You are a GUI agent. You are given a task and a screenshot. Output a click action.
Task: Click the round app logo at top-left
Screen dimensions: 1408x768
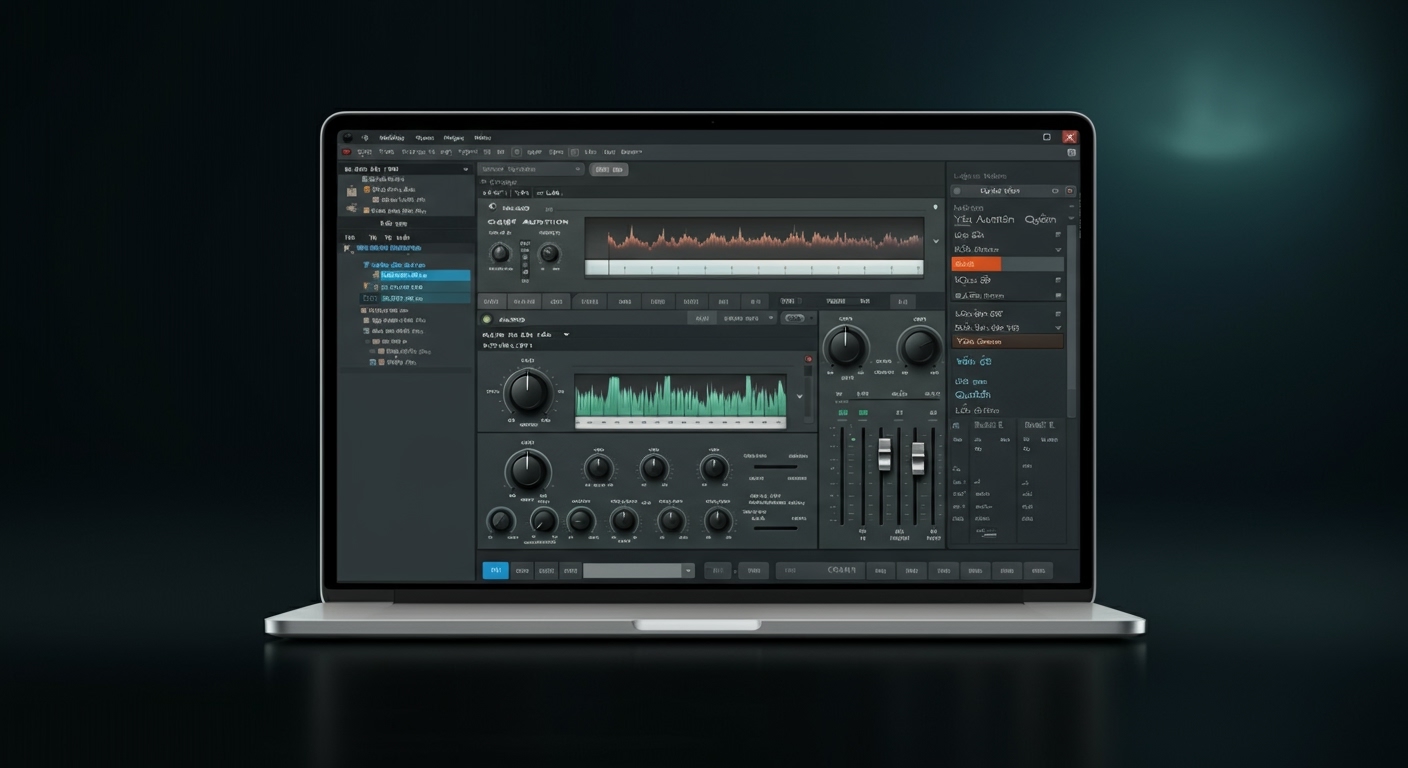347,137
